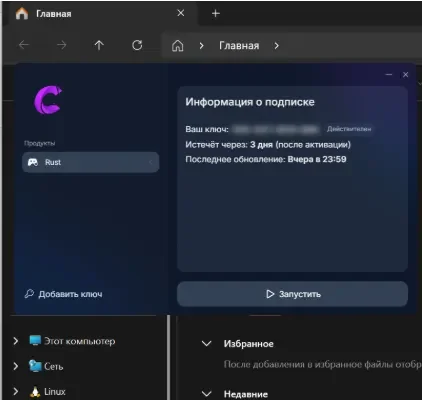Click the Forward arrow in File Explorer

pyautogui.click(x=61, y=45)
